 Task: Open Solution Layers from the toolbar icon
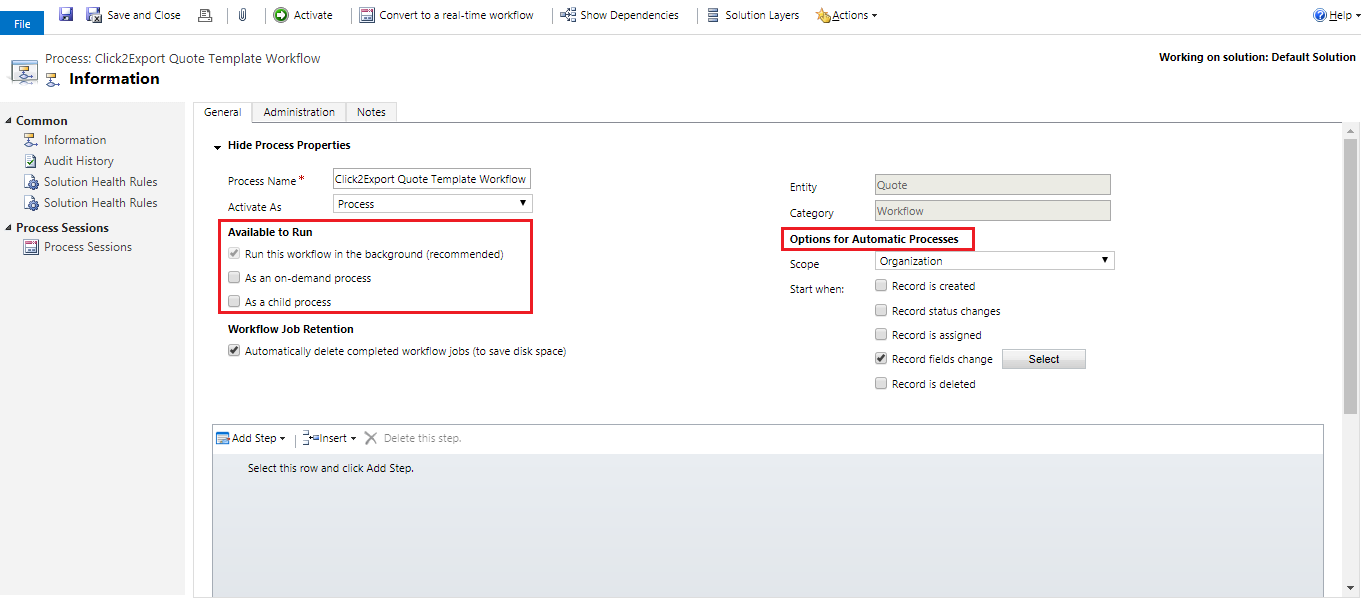[713, 15]
